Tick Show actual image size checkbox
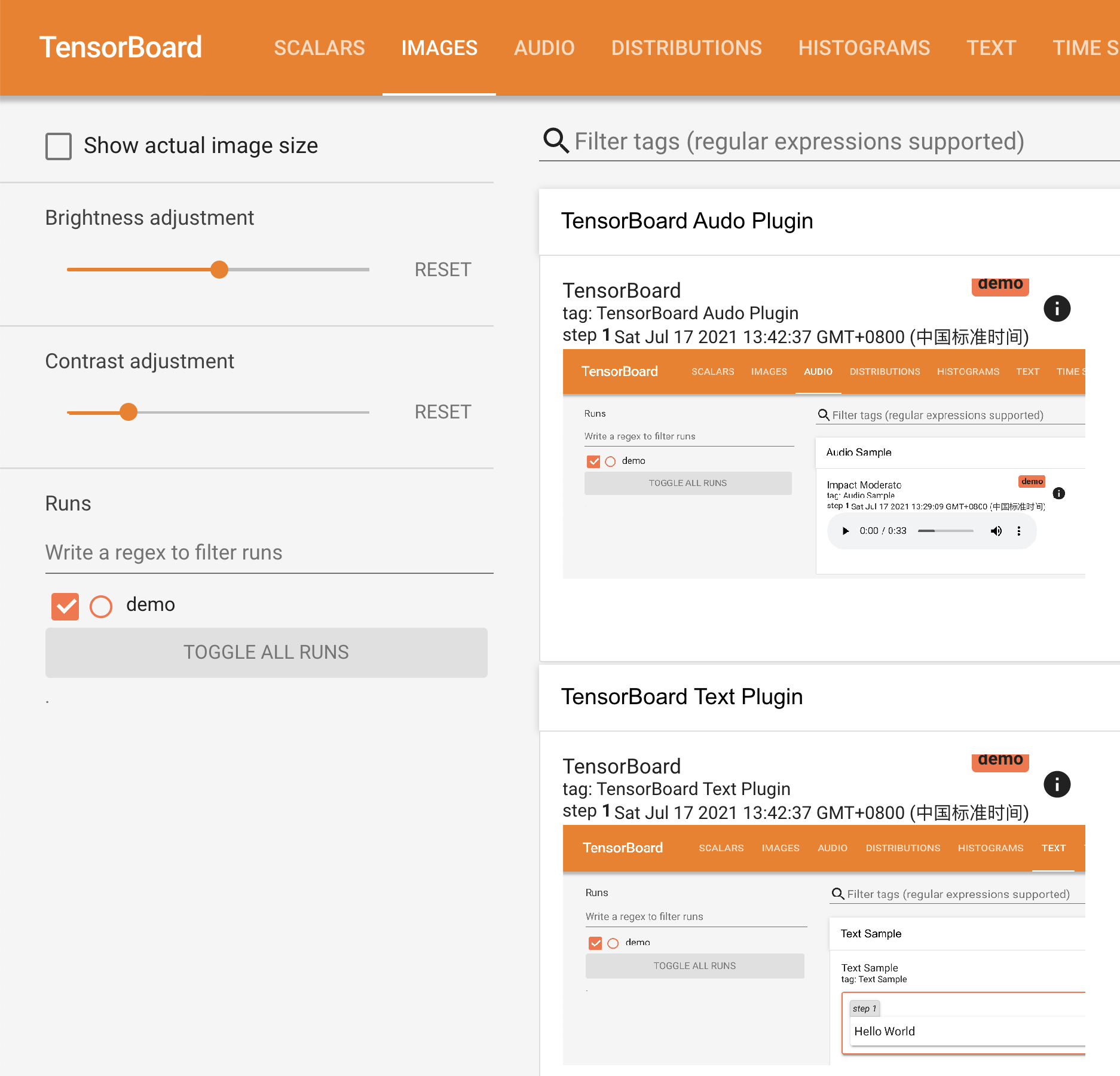This screenshot has height=1076, width=1120. pyautogui.click(x=59, y=146)
